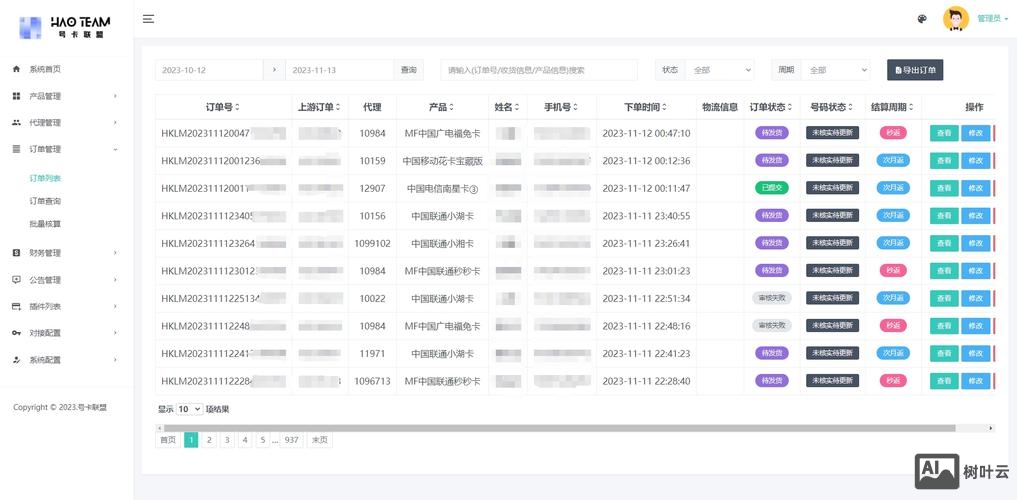Click the 财务管理 dollar icon
1017x500 pixels.
[x=17, y=253]
